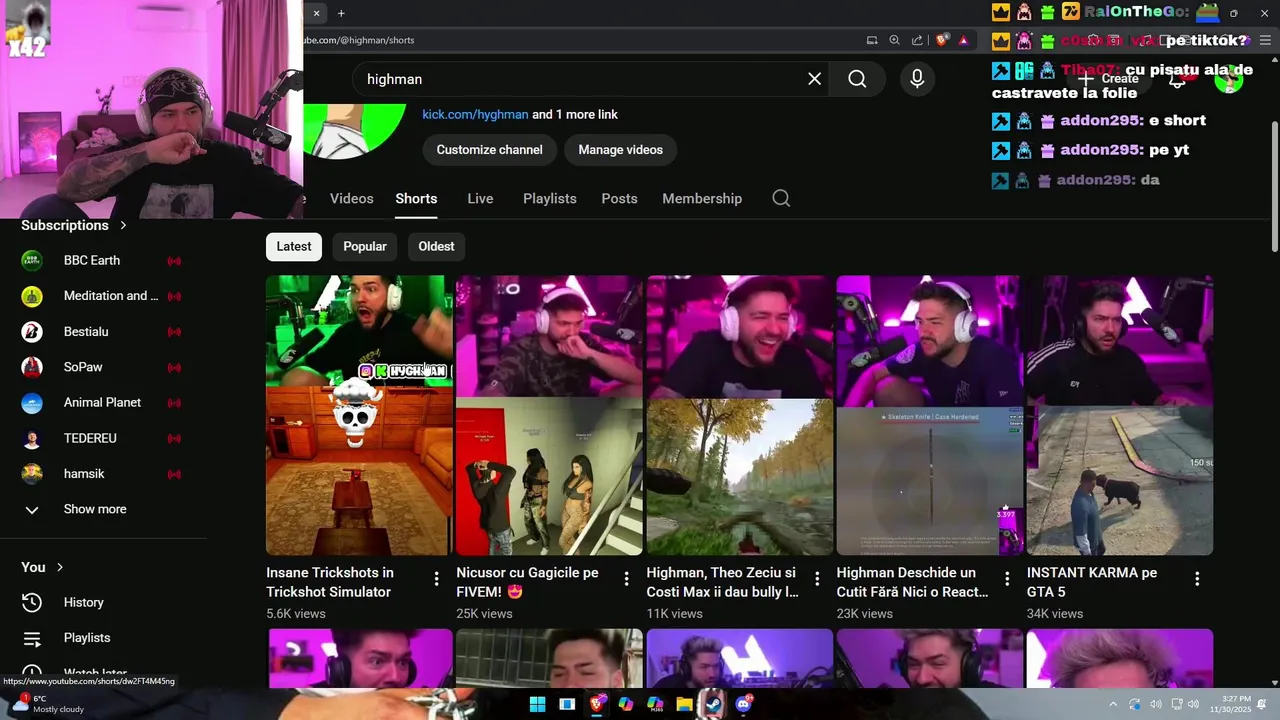The image size is (1280, 720).
Task: Click Brave Rewards triangle icon
Action: (x=963, y=40)
